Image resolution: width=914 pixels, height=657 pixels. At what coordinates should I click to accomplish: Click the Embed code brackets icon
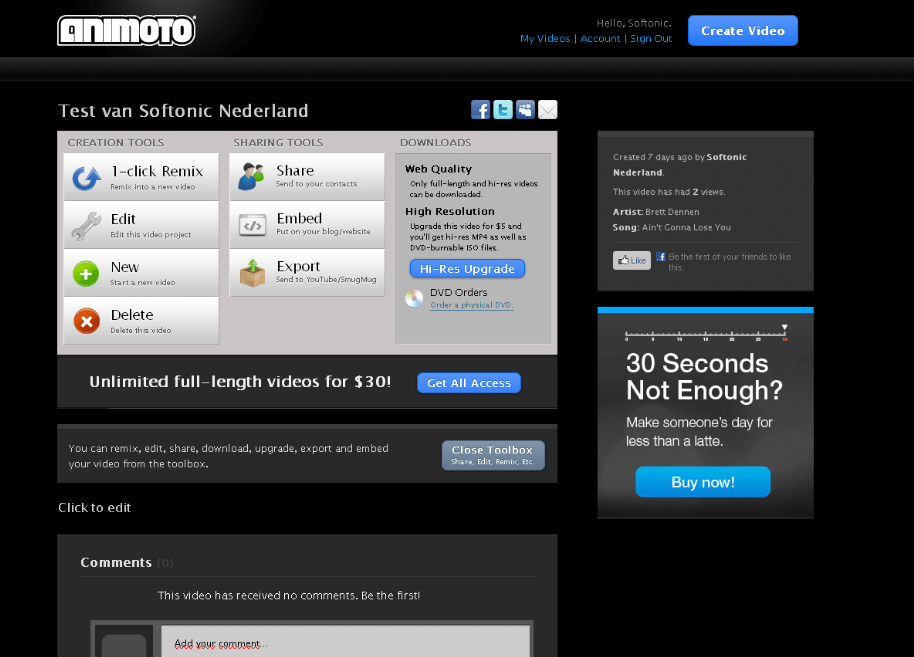(252, 225)
